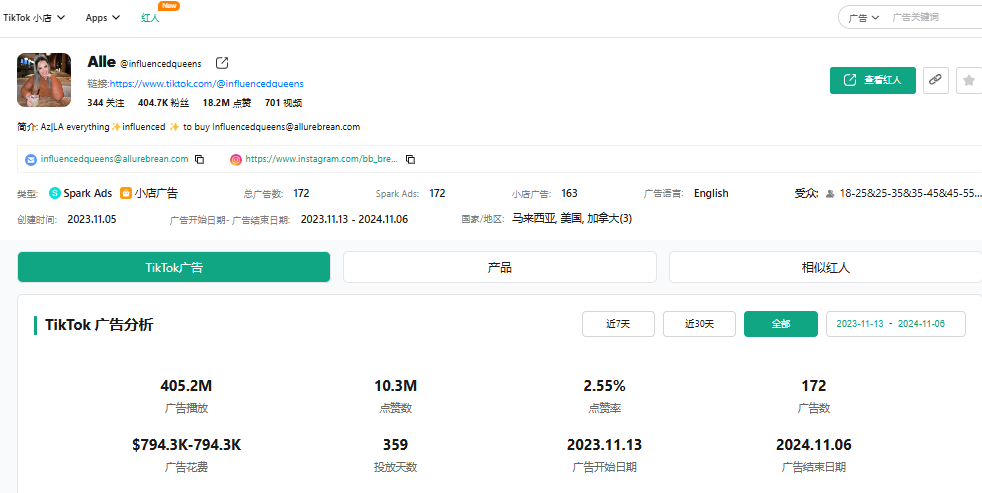Click the 广告语言 English value

(711, 193)
